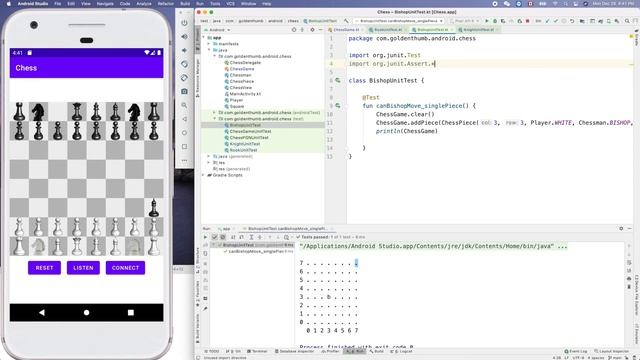Rerun tests with green play icon in Run panel

[205, 237]
